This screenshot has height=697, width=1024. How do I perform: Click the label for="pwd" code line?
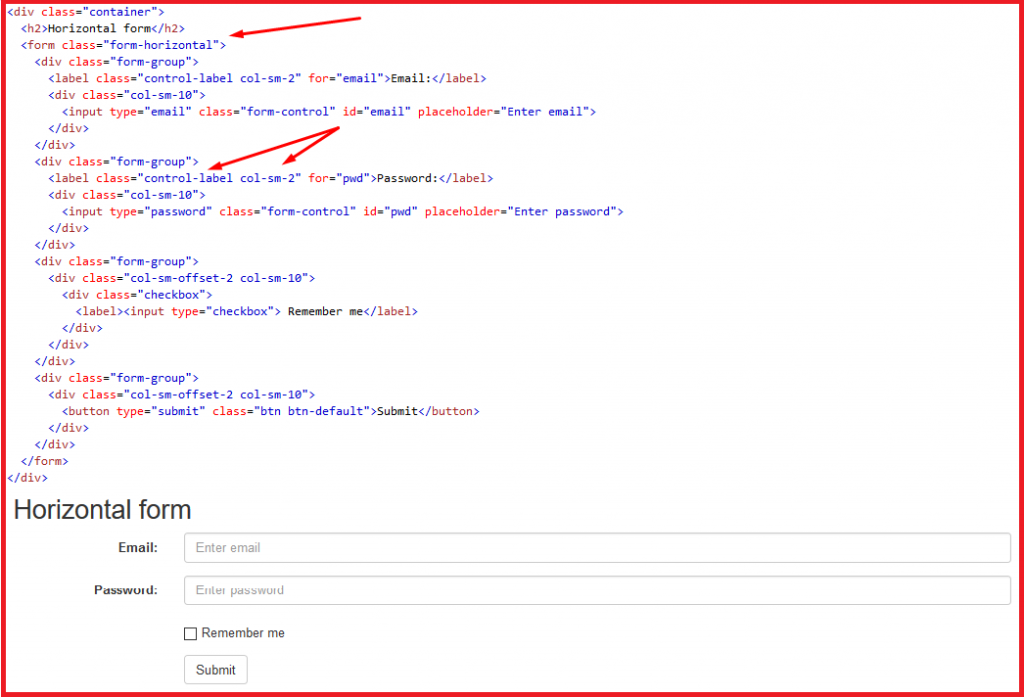coord(270,178)
